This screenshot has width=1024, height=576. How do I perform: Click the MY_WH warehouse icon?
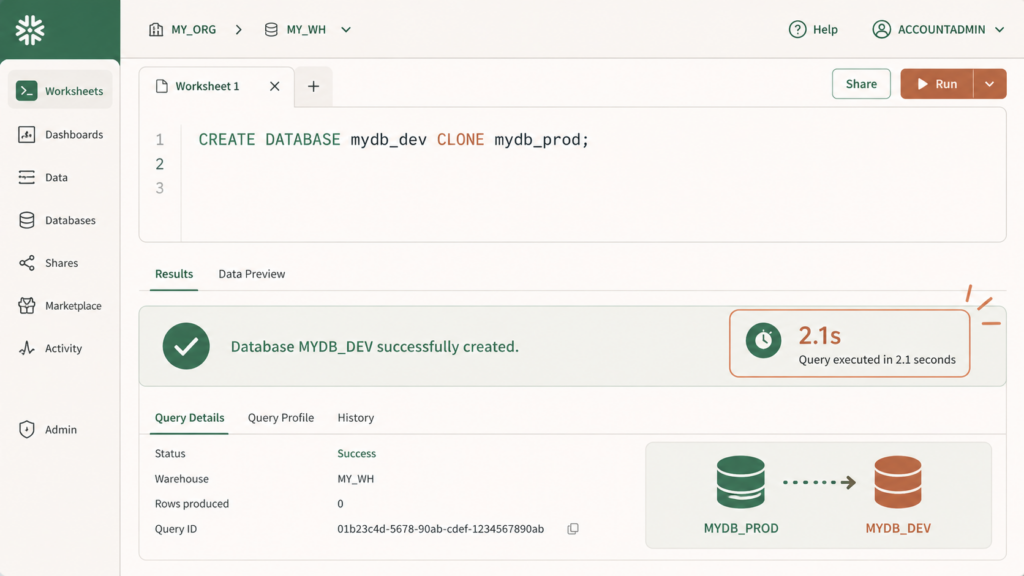(x=271, y=29)
